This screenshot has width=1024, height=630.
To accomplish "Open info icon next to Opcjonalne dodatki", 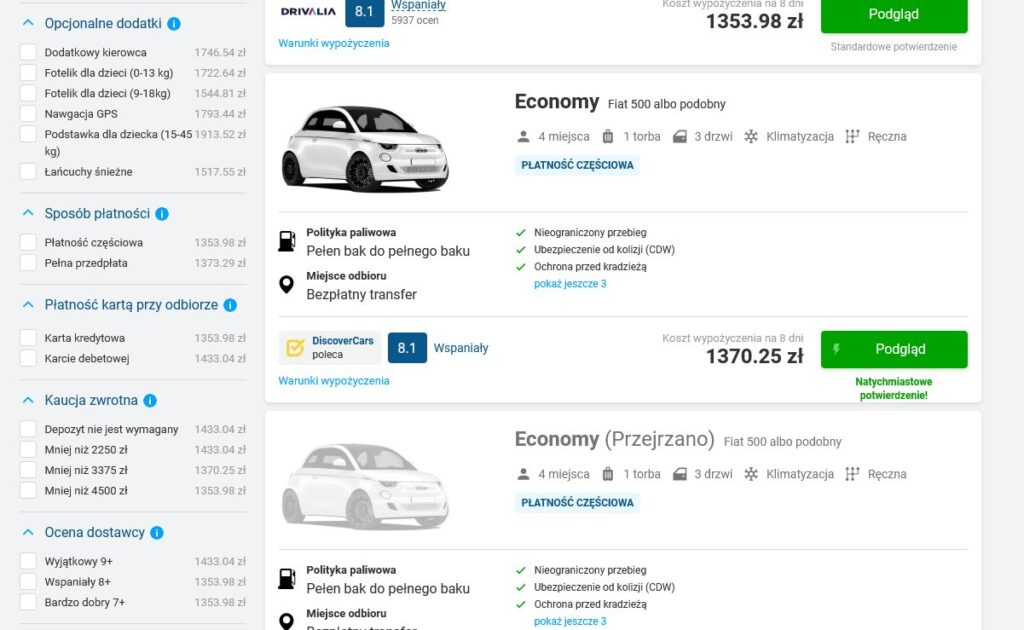I will 174,24.
